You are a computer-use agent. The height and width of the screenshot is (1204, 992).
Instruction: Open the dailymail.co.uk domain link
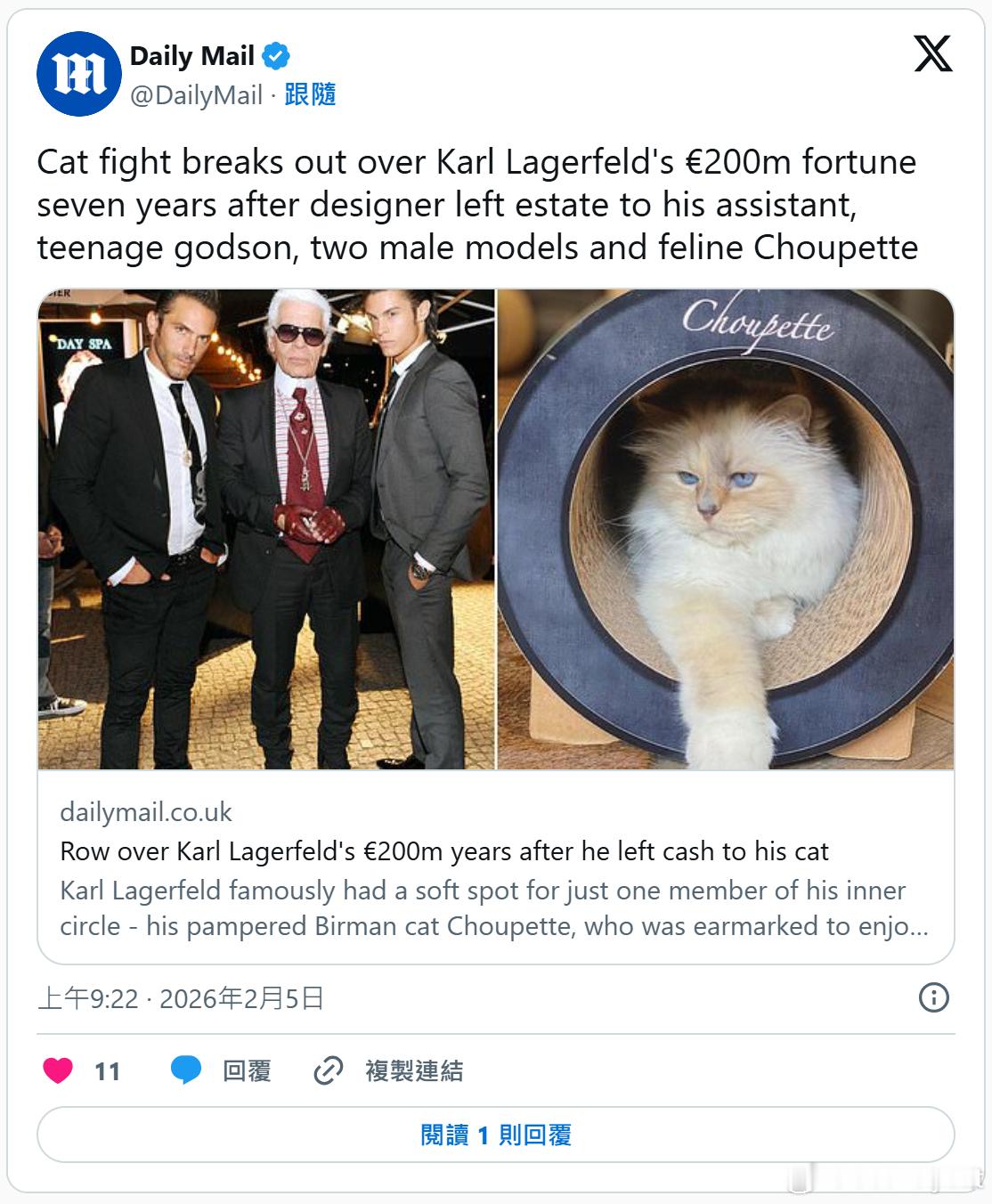point(146,812)
